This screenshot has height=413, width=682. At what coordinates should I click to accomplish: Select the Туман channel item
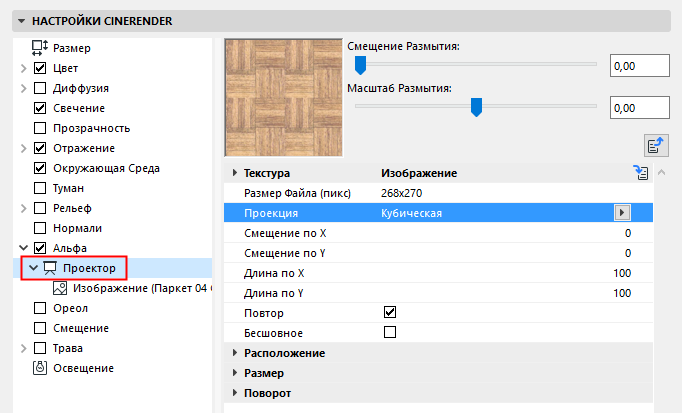pyautogui.click(x=68, y=188)
